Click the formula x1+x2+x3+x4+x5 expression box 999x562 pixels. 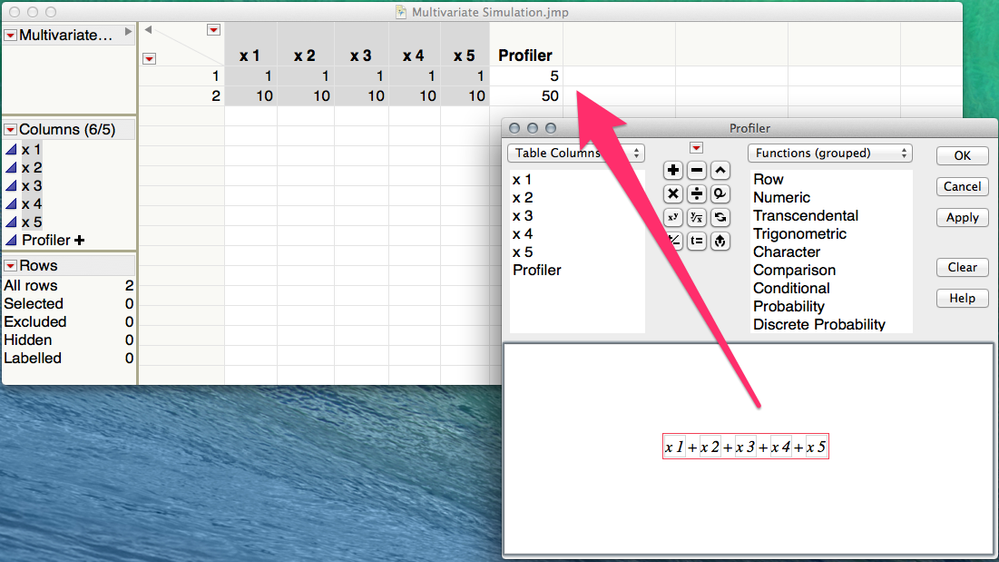click(x=745, y=447)
